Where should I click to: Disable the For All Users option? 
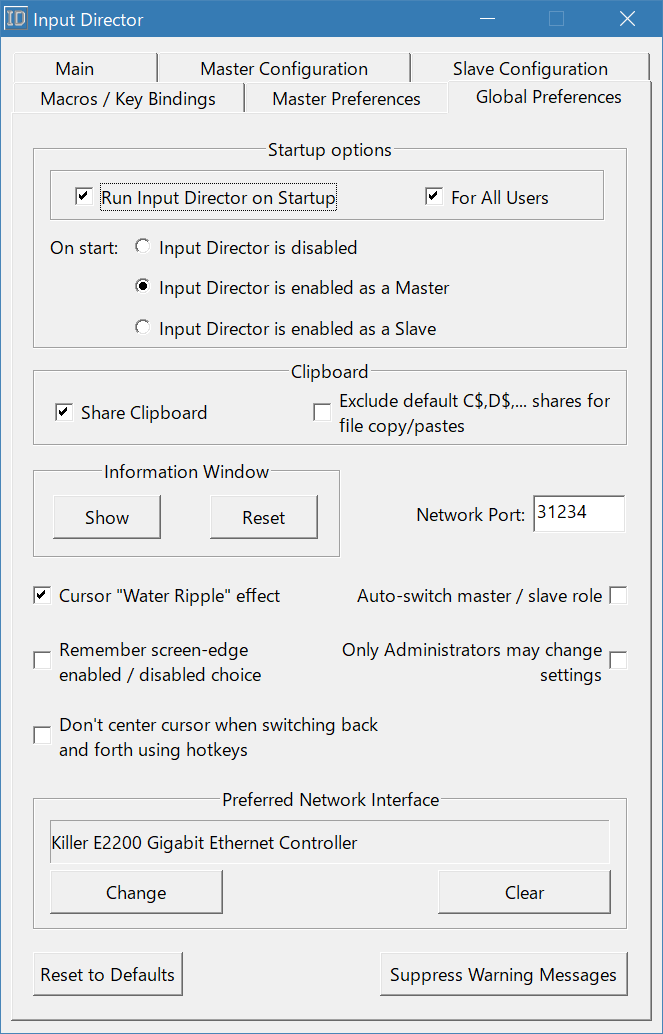point(433,196)
